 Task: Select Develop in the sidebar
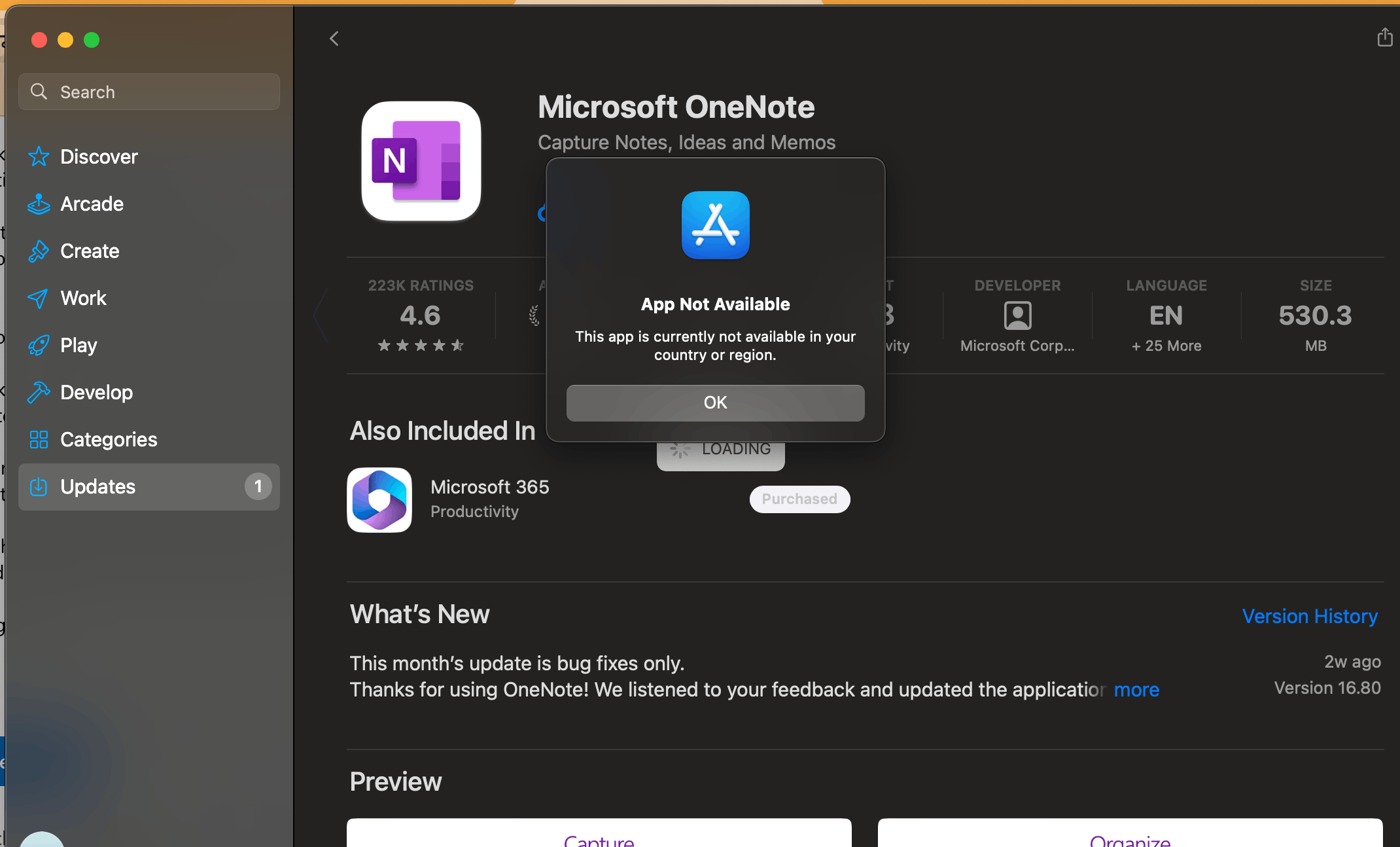coord(149,392)
